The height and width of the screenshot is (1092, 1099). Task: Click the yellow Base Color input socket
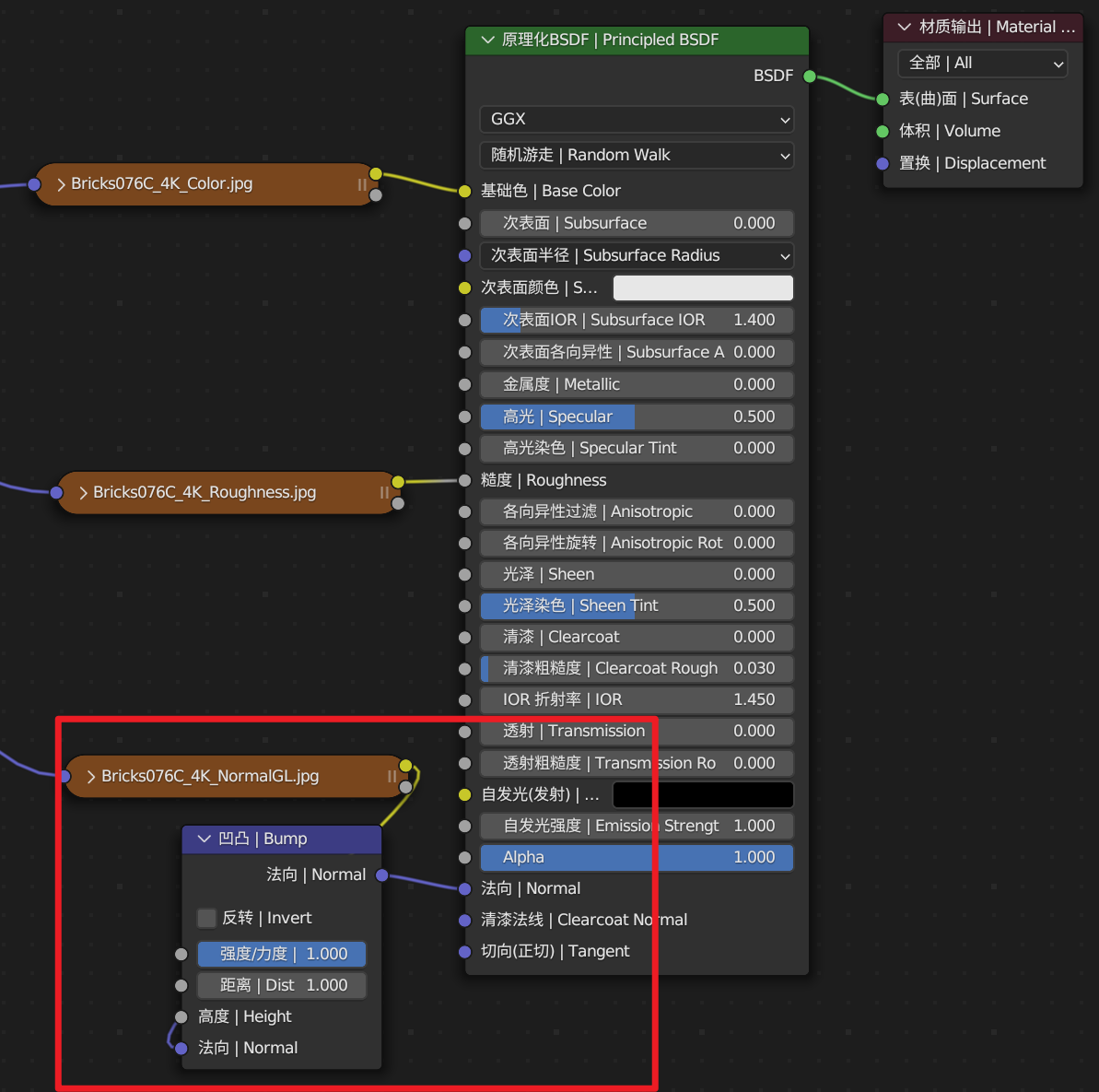click(x=465, y=191)
